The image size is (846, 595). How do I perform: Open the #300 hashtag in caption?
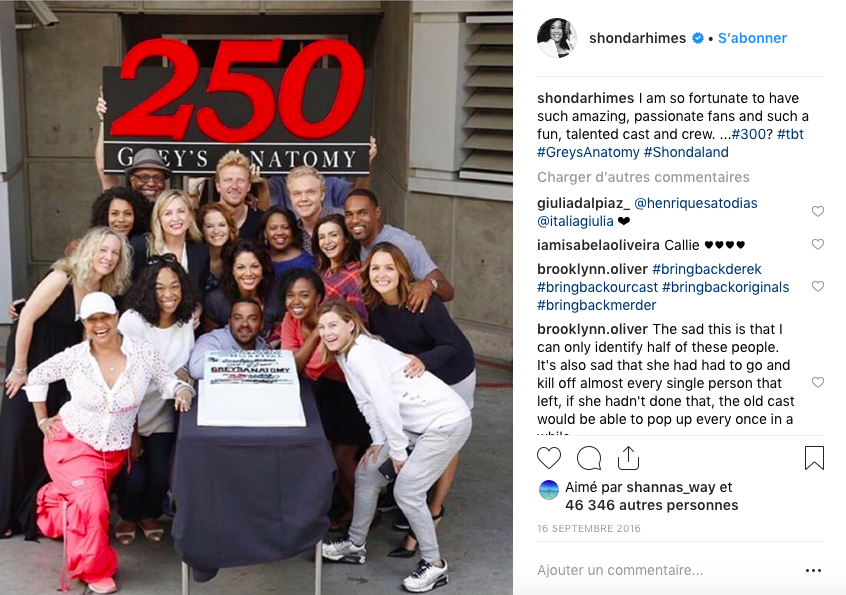(749, 134)
